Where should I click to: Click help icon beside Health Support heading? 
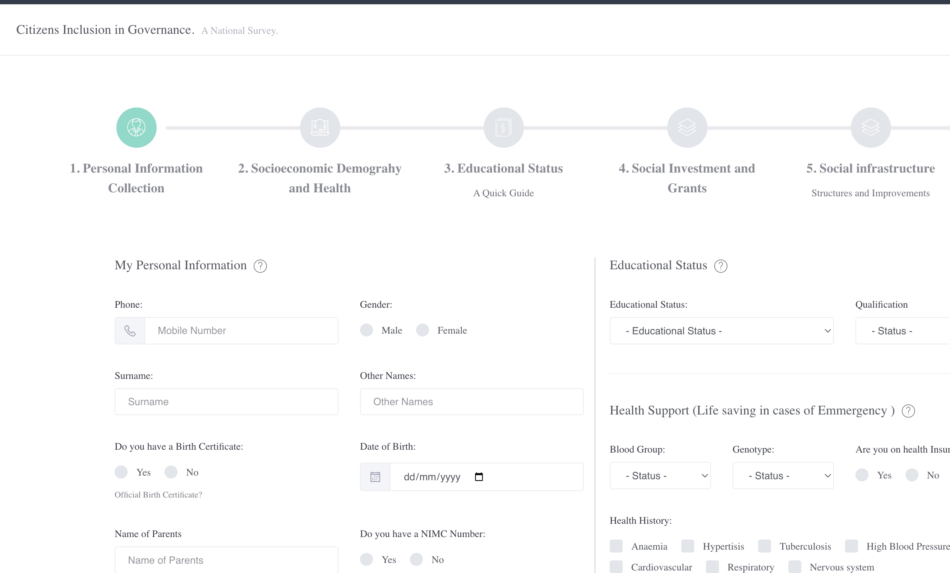pyautogui.click(x=908, y=411)
